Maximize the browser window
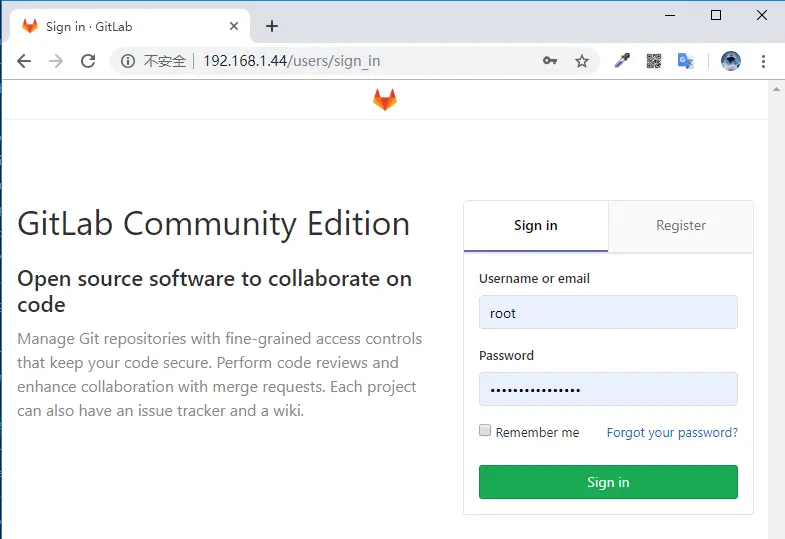 click(716, 16)
